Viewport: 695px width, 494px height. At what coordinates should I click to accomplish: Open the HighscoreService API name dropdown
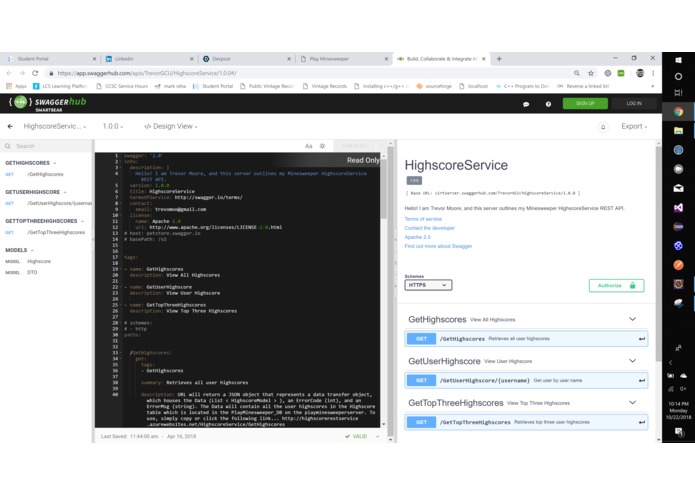pyautogui.click(x=55, y=126)
